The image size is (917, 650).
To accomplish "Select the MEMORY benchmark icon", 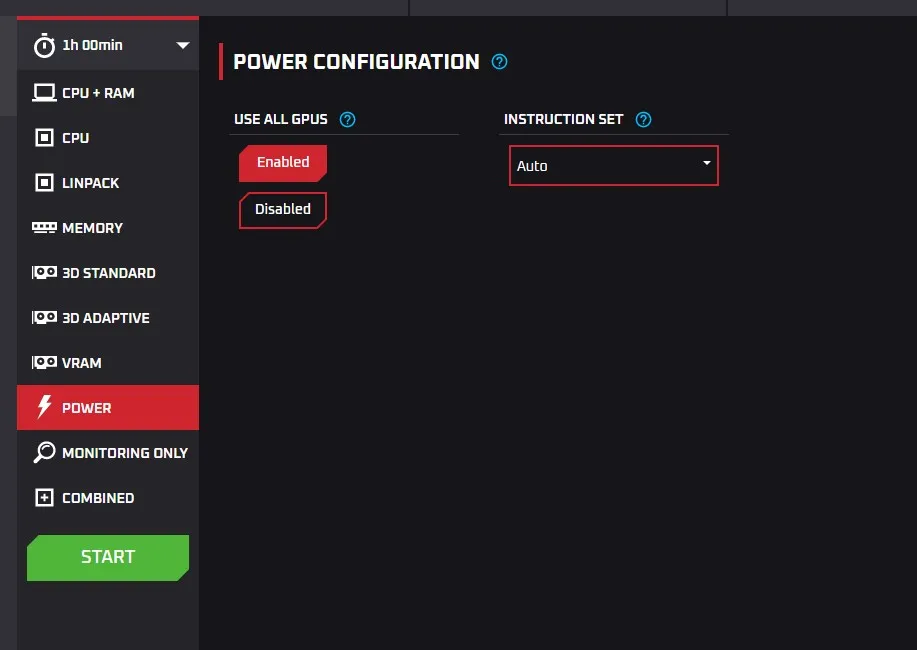I will (x=44, y=227).
